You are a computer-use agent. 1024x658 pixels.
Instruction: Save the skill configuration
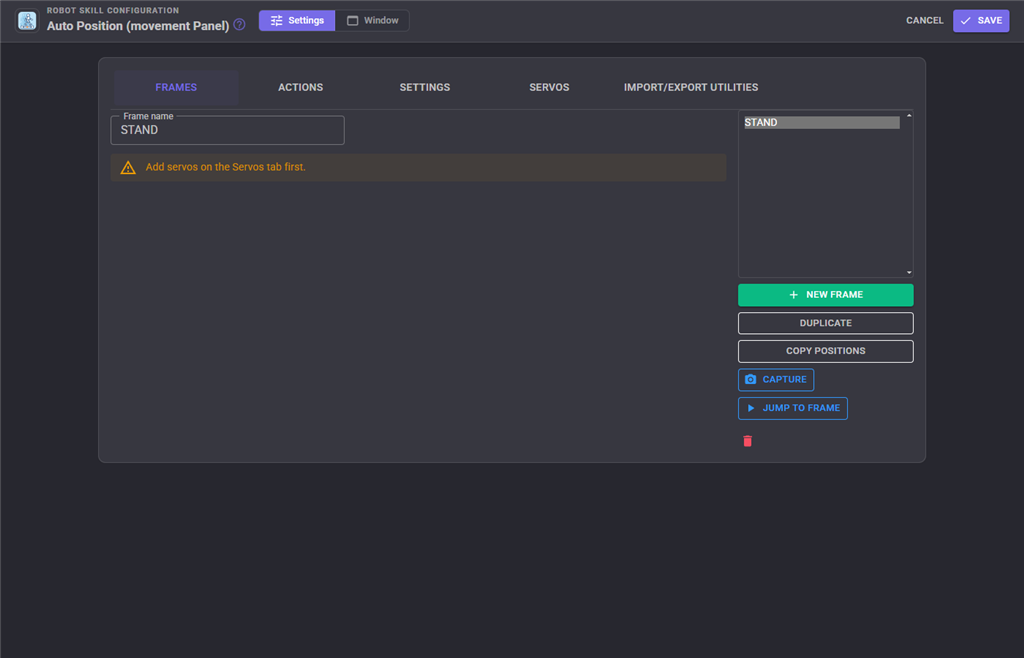point(981,20)
